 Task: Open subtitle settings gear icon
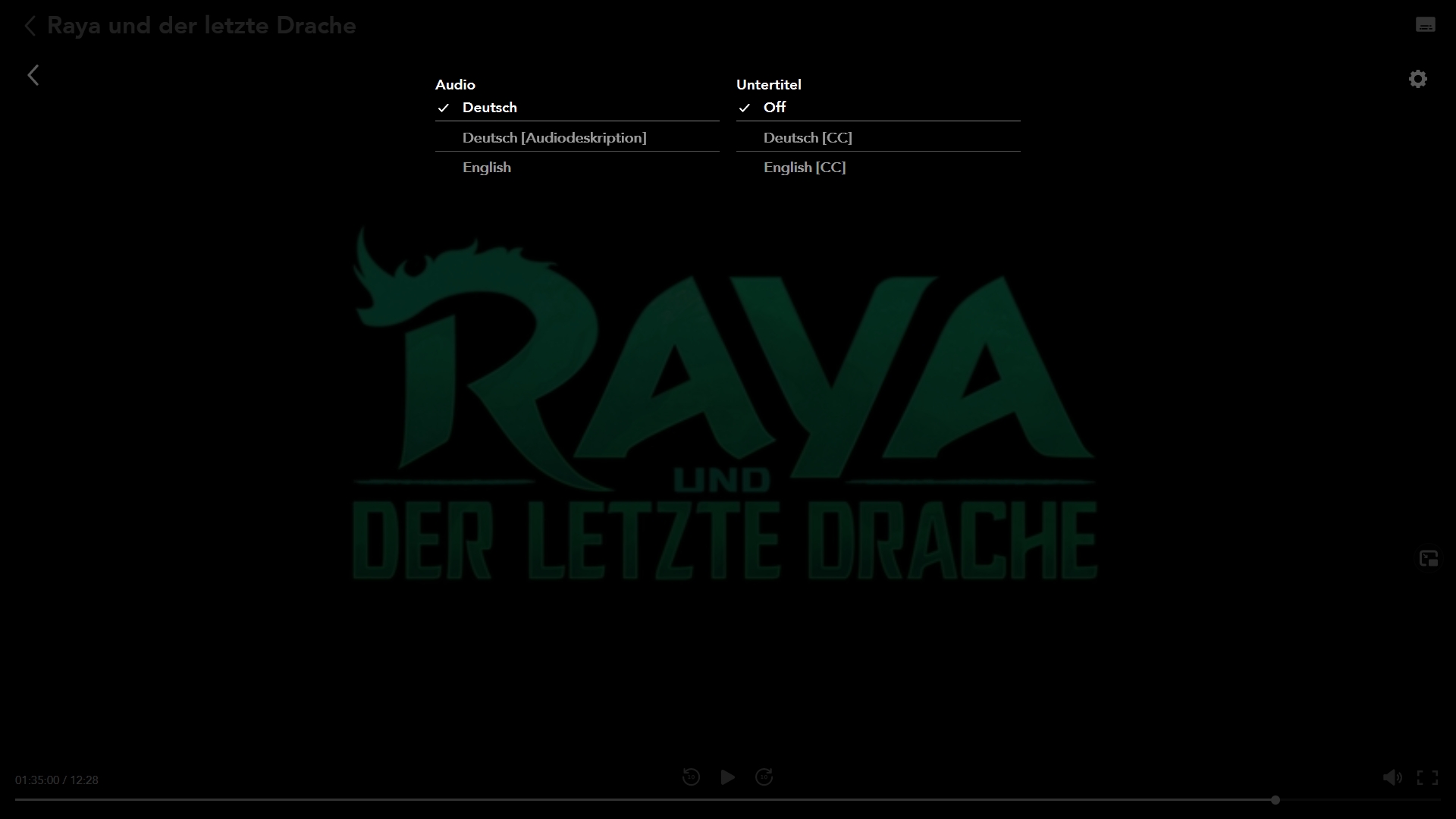tap(1417, 79)
